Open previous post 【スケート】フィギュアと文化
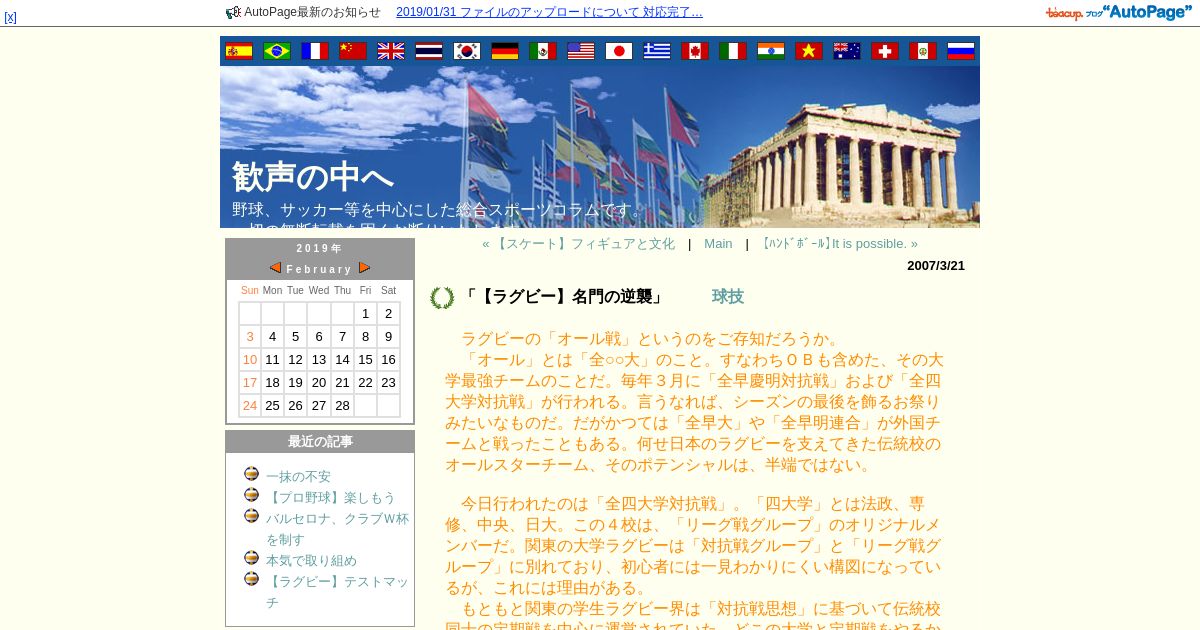1200x630 pixels. [578, 244]
